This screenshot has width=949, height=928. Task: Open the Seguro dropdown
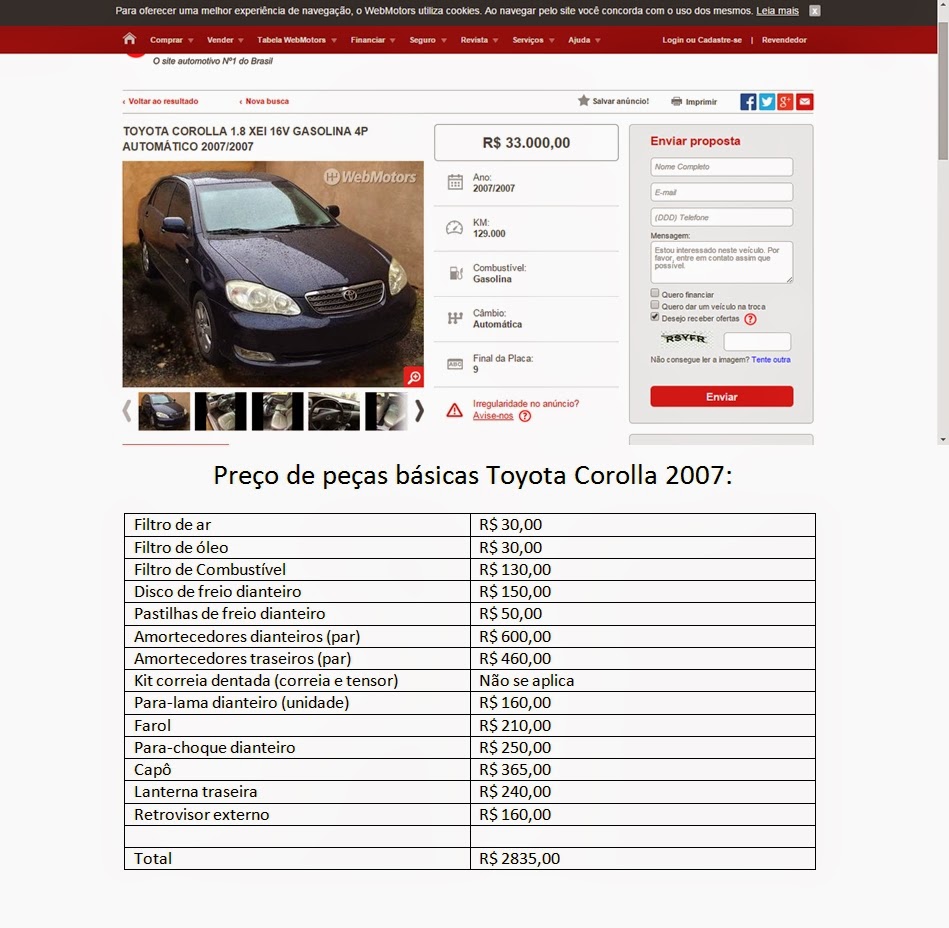pos(428,40)
